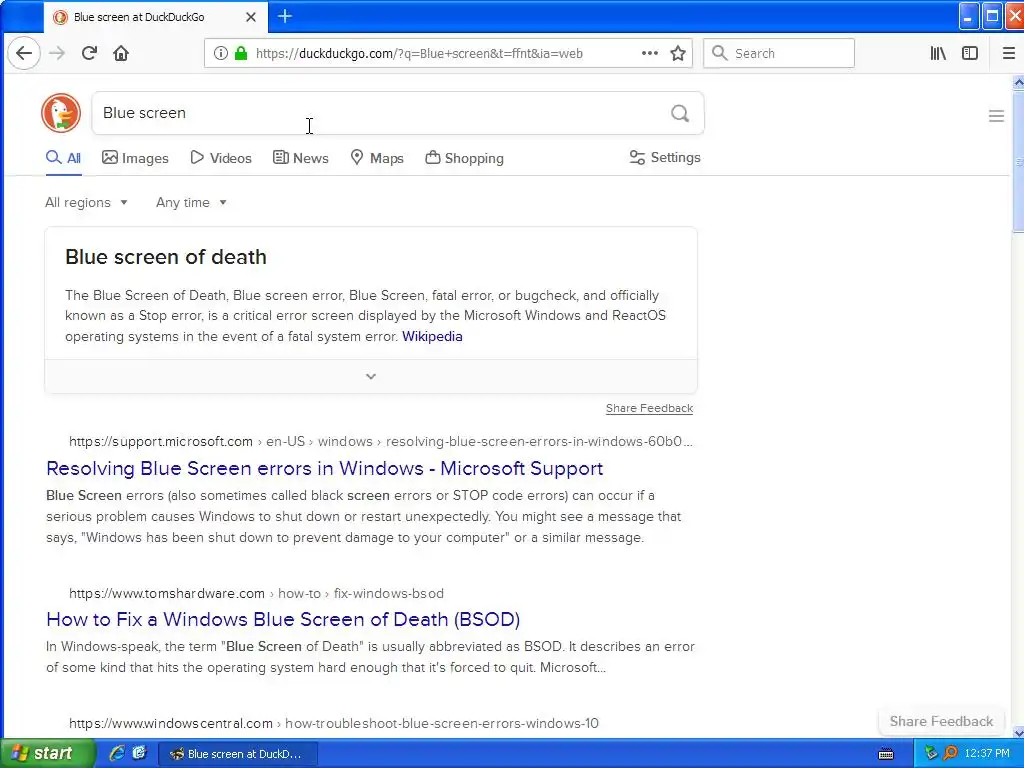Toggle the sidebars icon in toolbar

pyautogui.click(x=970, y=53)
